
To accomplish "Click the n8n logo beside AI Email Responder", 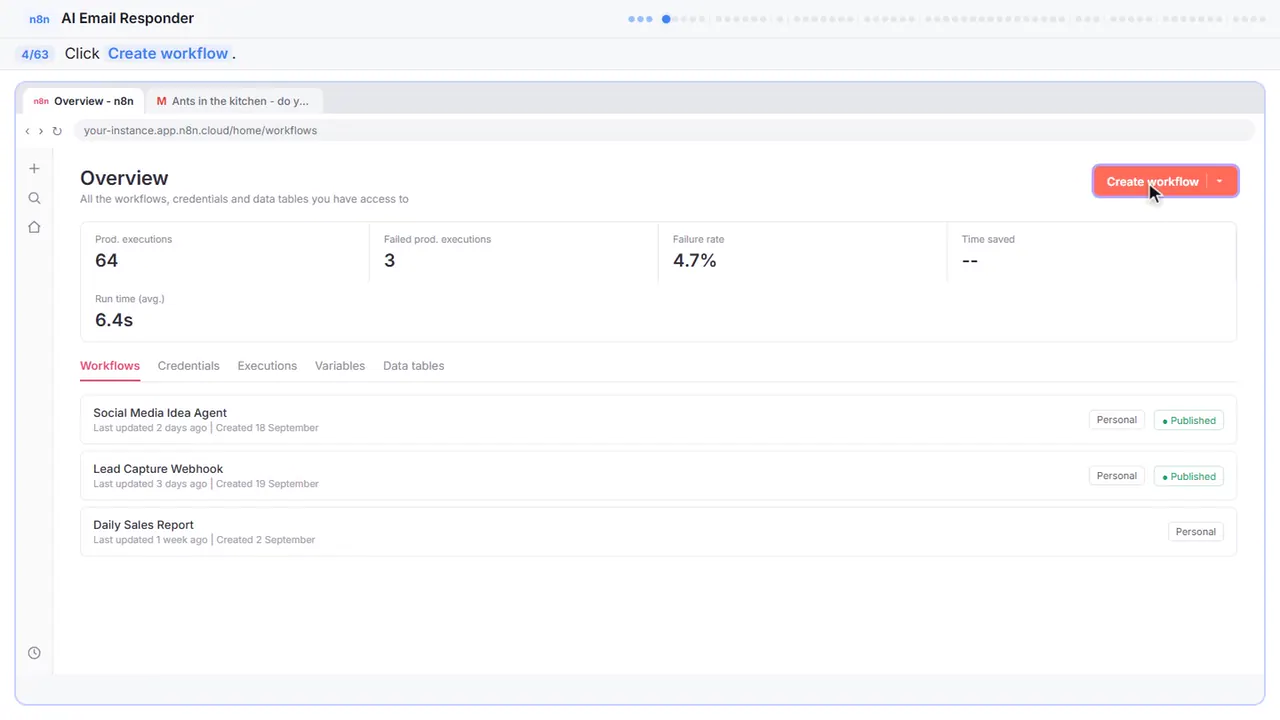I will coord(39,19).
